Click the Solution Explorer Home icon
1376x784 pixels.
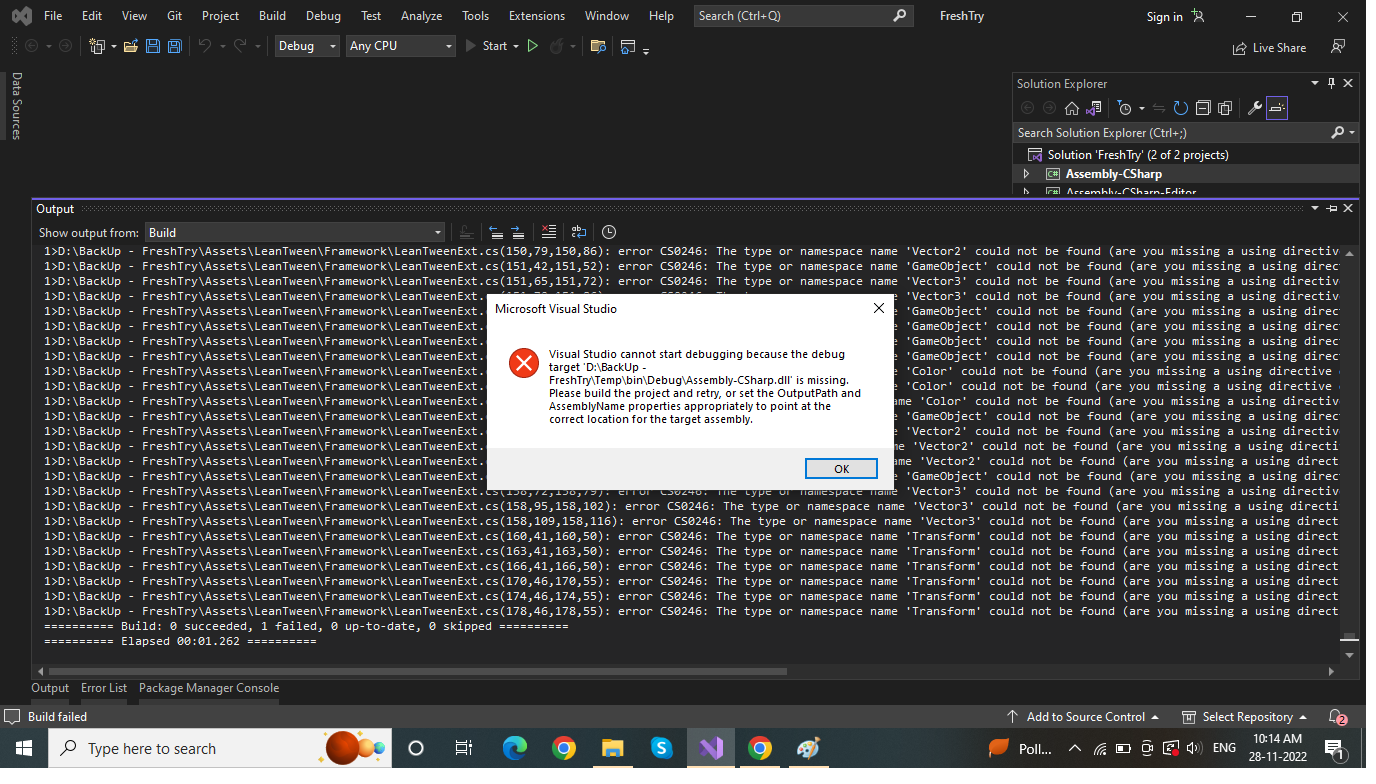(x=1071, y=108)
